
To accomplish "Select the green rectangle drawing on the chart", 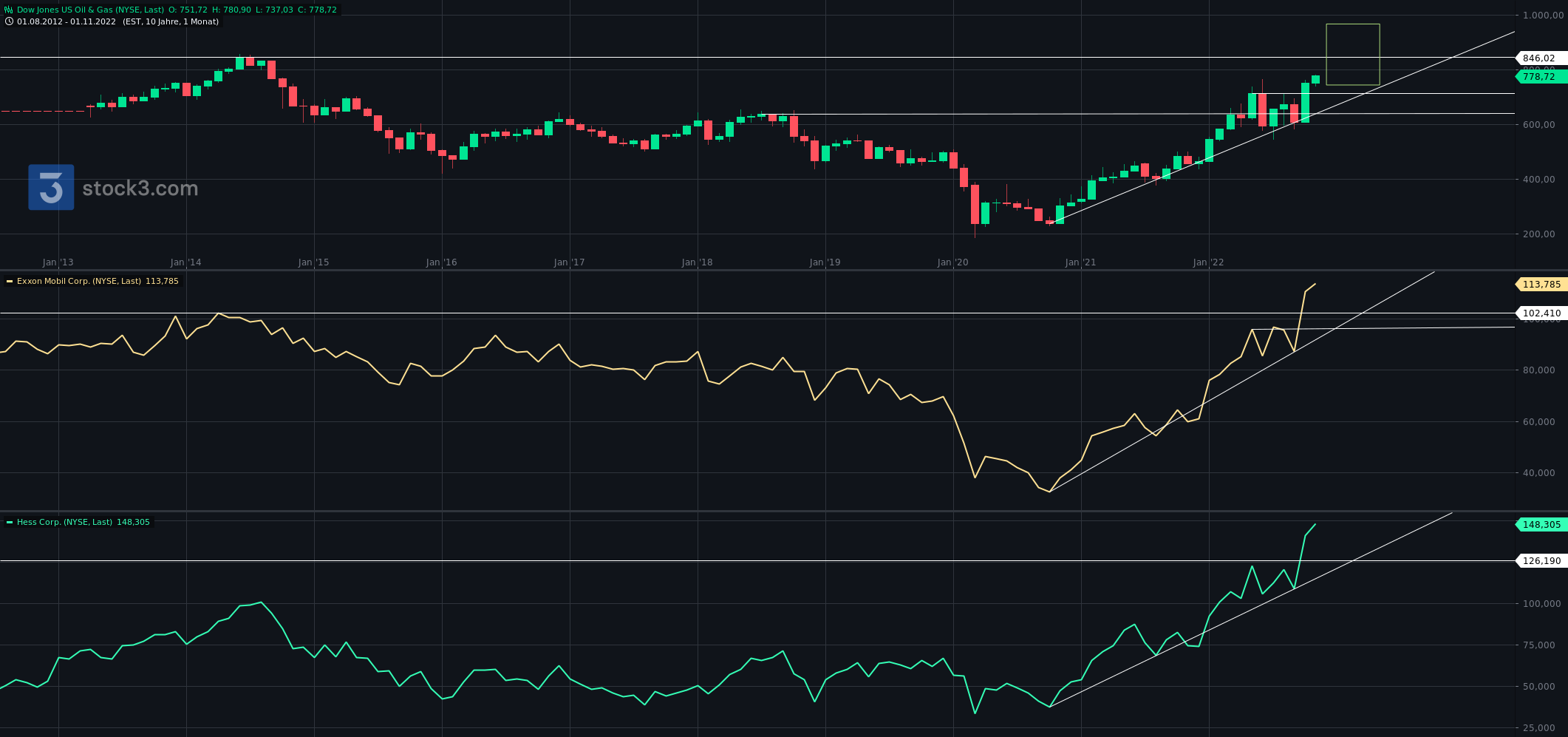I will [1353, 55].
